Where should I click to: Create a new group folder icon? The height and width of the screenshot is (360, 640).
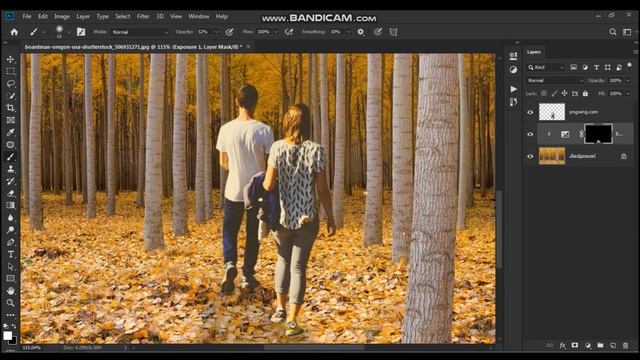click(x=600, y=345)
